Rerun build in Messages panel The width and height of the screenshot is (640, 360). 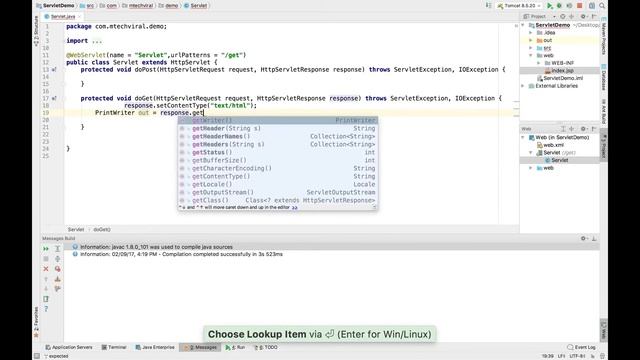pos(46,249)
